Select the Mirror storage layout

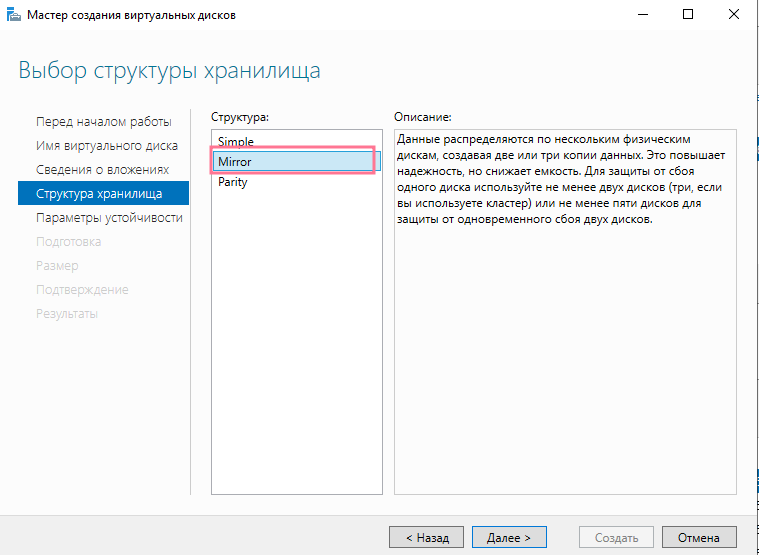(x=235, y=162)
